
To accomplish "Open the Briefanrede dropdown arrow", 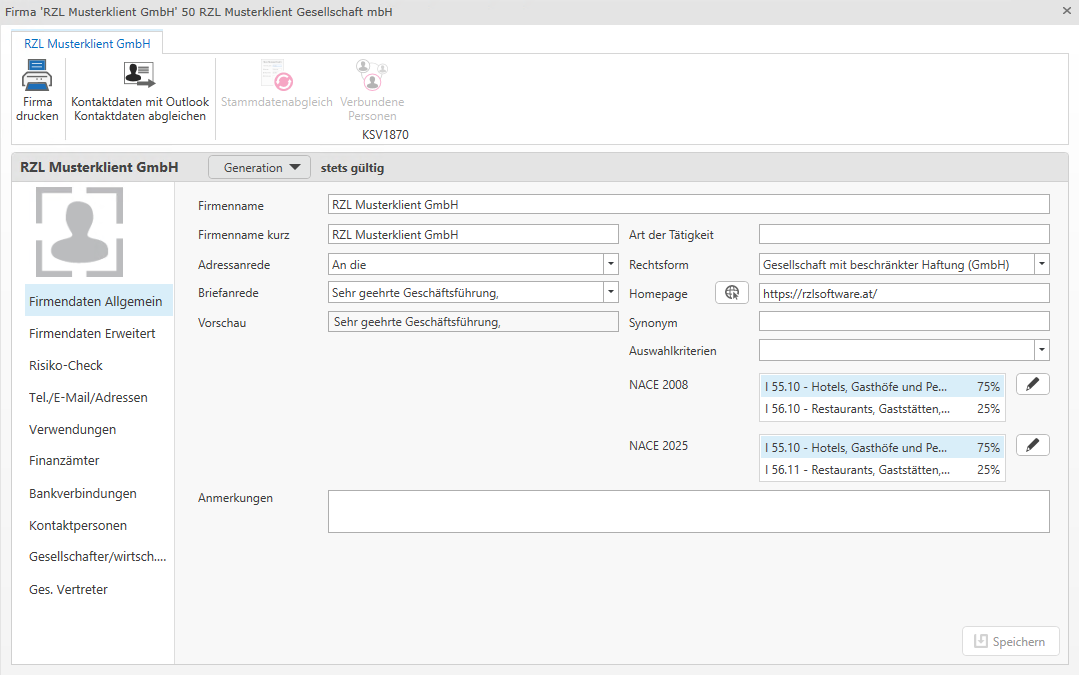I will [610, 293].
